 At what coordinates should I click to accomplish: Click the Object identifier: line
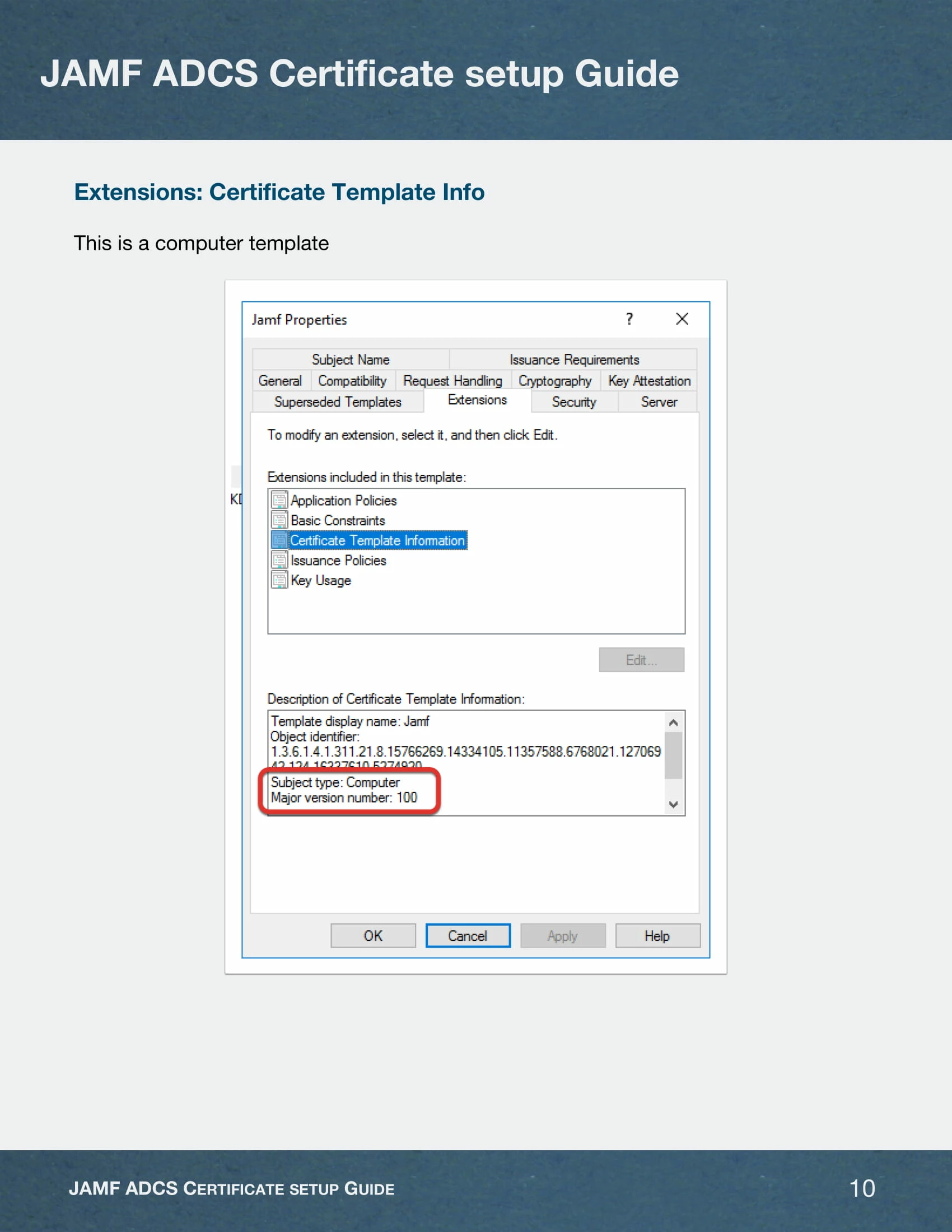[x=315, y=736]
